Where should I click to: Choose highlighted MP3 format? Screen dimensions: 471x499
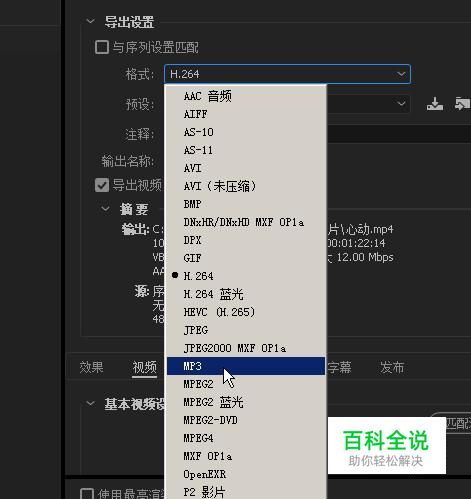pyautogui.click(x=246, y=366)
